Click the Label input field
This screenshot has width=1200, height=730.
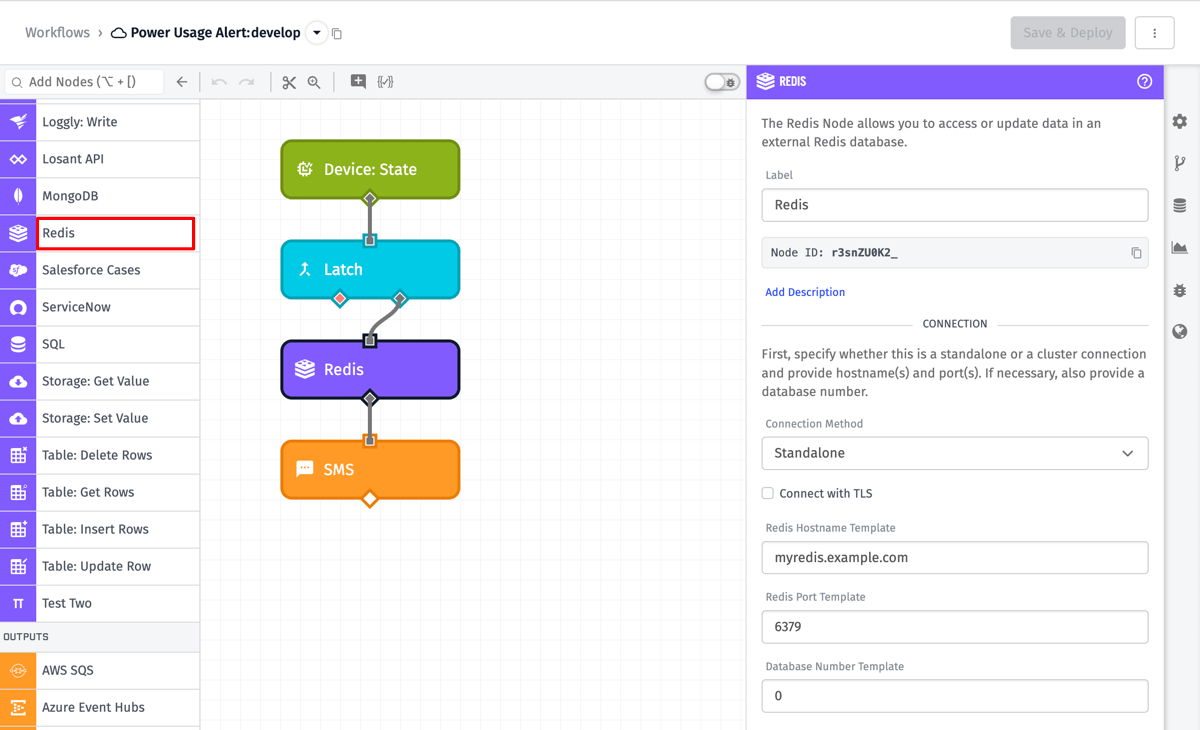tap(955, 205)
